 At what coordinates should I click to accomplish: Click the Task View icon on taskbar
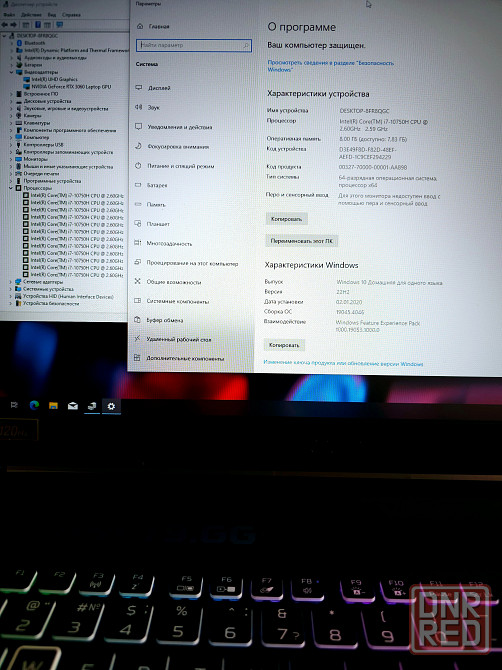pos(14,405)
